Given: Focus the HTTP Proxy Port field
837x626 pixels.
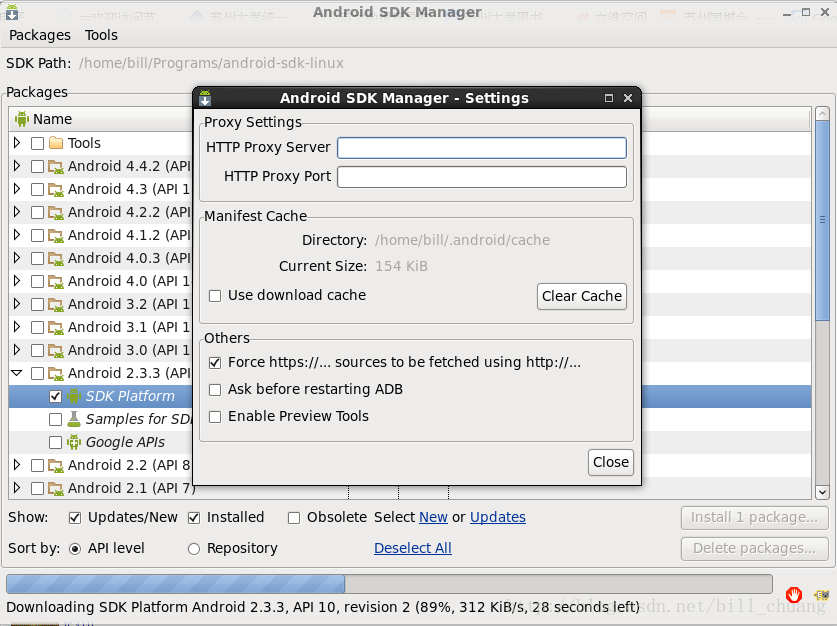Looking at the screenshot, I should point(481,177).
